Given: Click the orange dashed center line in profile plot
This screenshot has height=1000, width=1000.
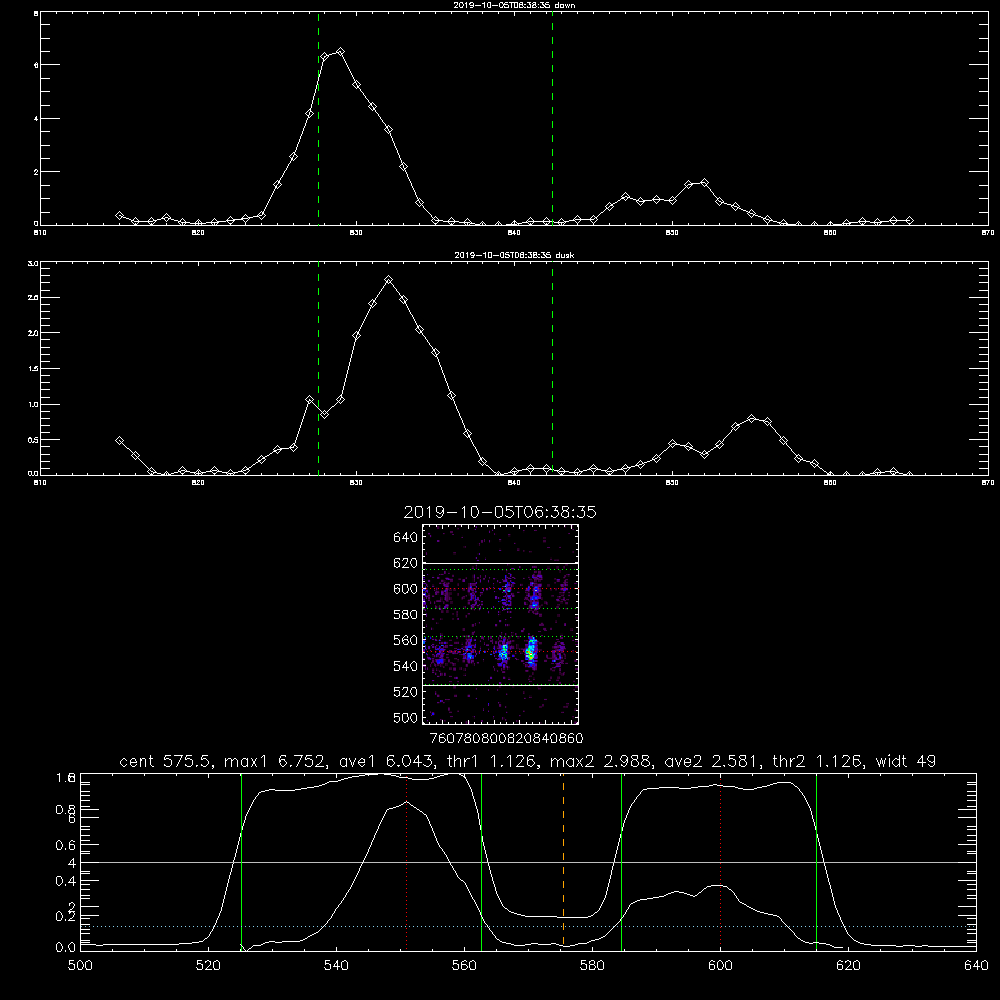Looking at the screenshot, I should point(563,862).
